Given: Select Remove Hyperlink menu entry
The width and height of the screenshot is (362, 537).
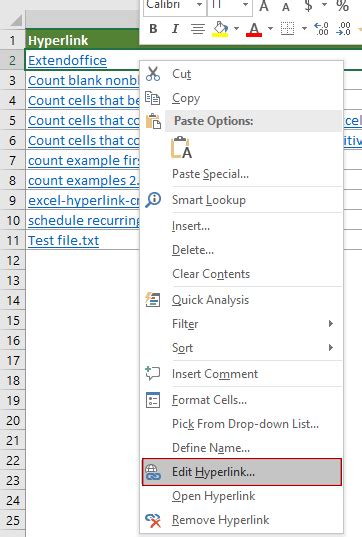Looking at the screenshot, I should (x=242, y=520).
